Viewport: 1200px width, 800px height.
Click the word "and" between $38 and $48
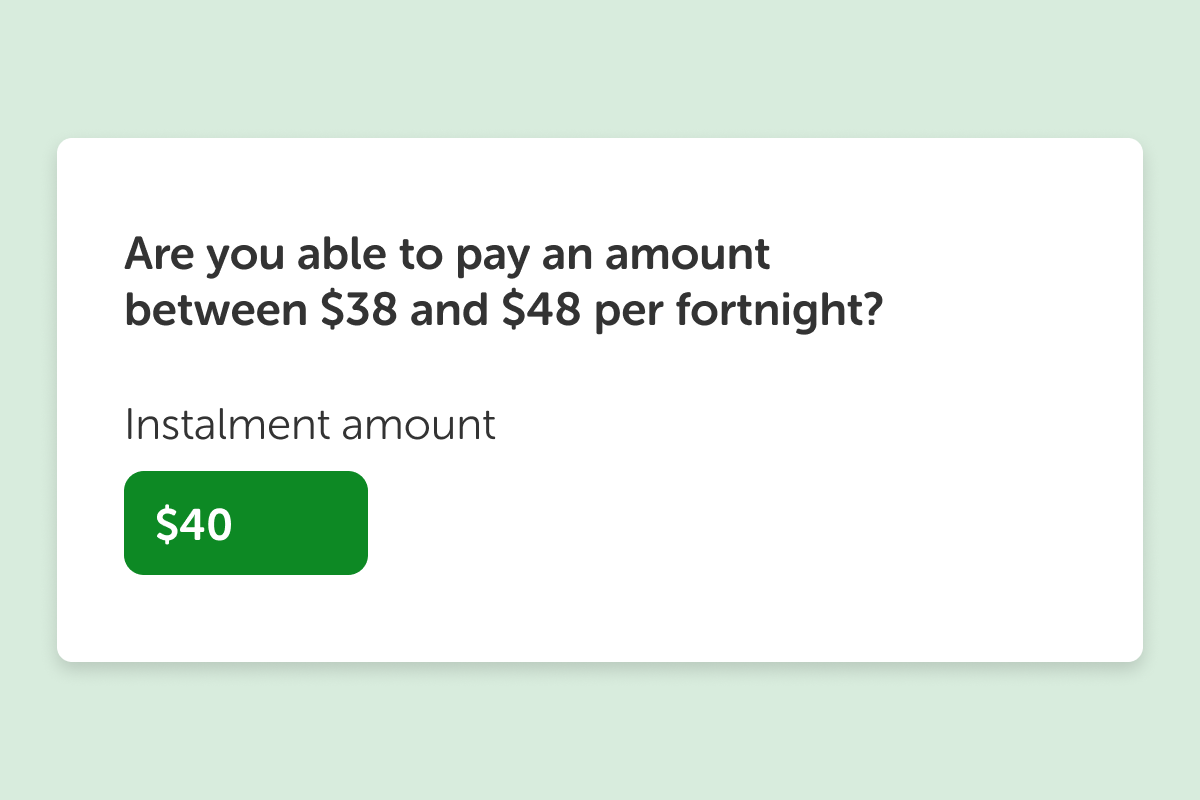[451, 311]
